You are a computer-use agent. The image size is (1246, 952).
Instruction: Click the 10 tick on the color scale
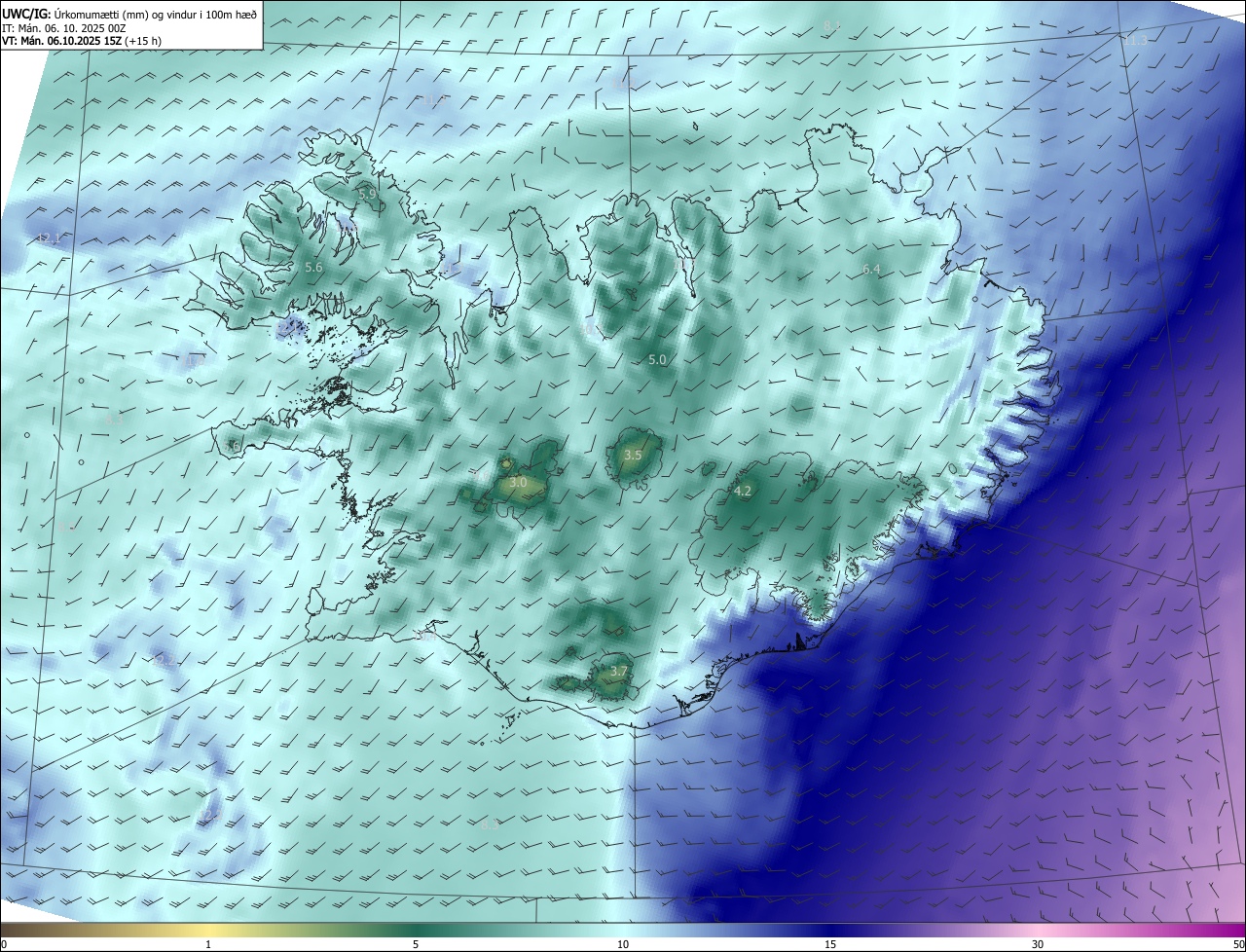(x=623, y=944)
